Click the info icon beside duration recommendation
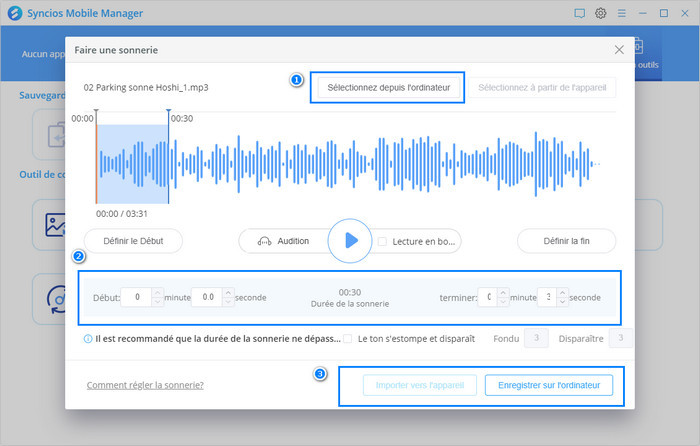Screen dimensions: 700x446 (x=88, y=339)
